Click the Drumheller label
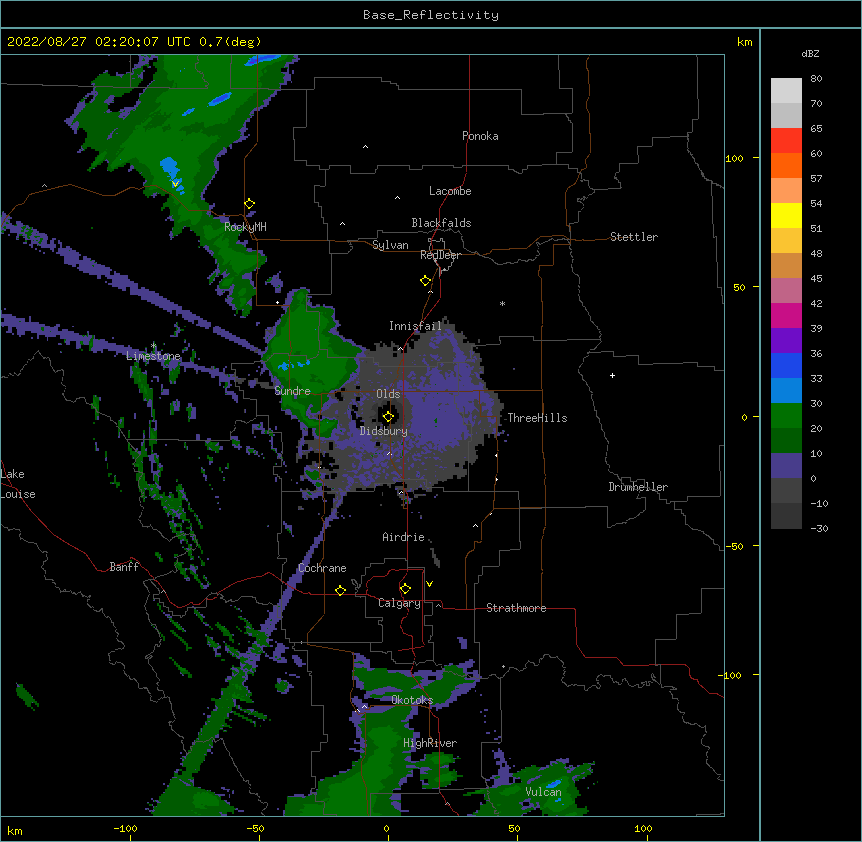This screenshot has width=862, height=842. [638, 487]
